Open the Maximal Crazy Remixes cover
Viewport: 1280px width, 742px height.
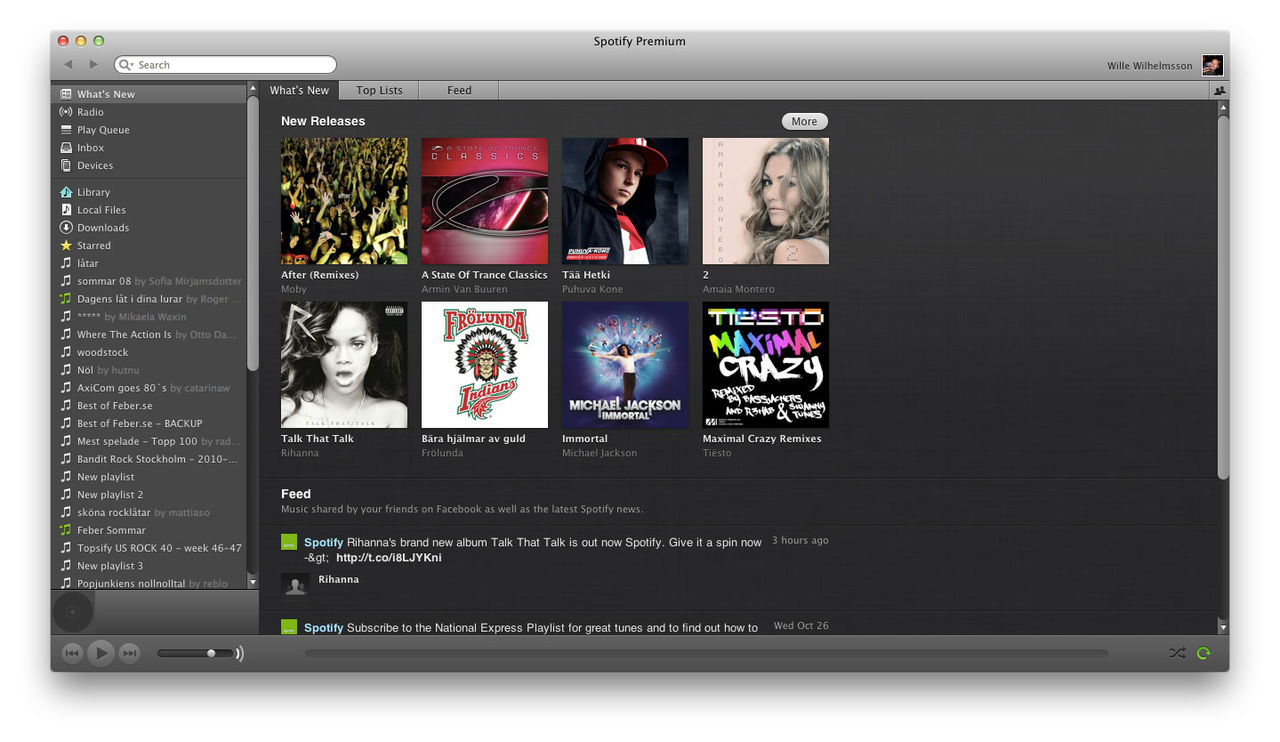pyautogui.click(x=765, y=365)
